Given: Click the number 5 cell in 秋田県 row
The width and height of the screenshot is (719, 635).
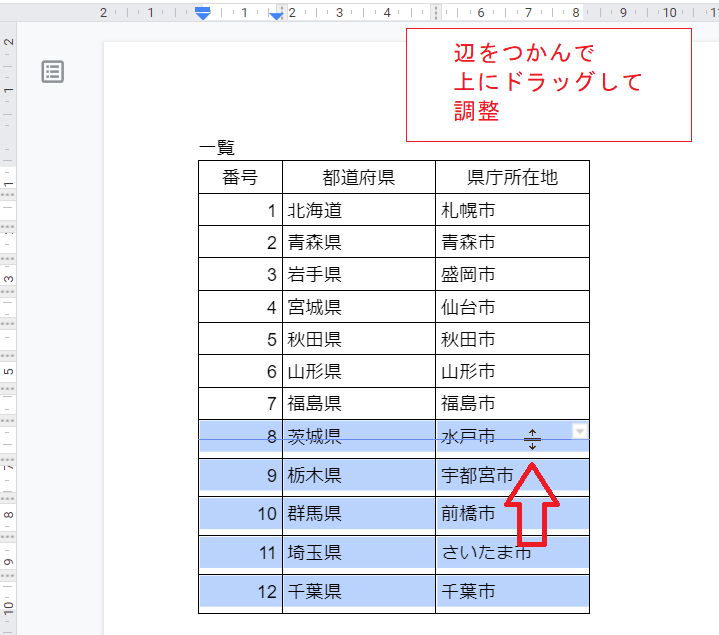Looking at the screenshot, I should pyautogui.click(x=240, y=339).
